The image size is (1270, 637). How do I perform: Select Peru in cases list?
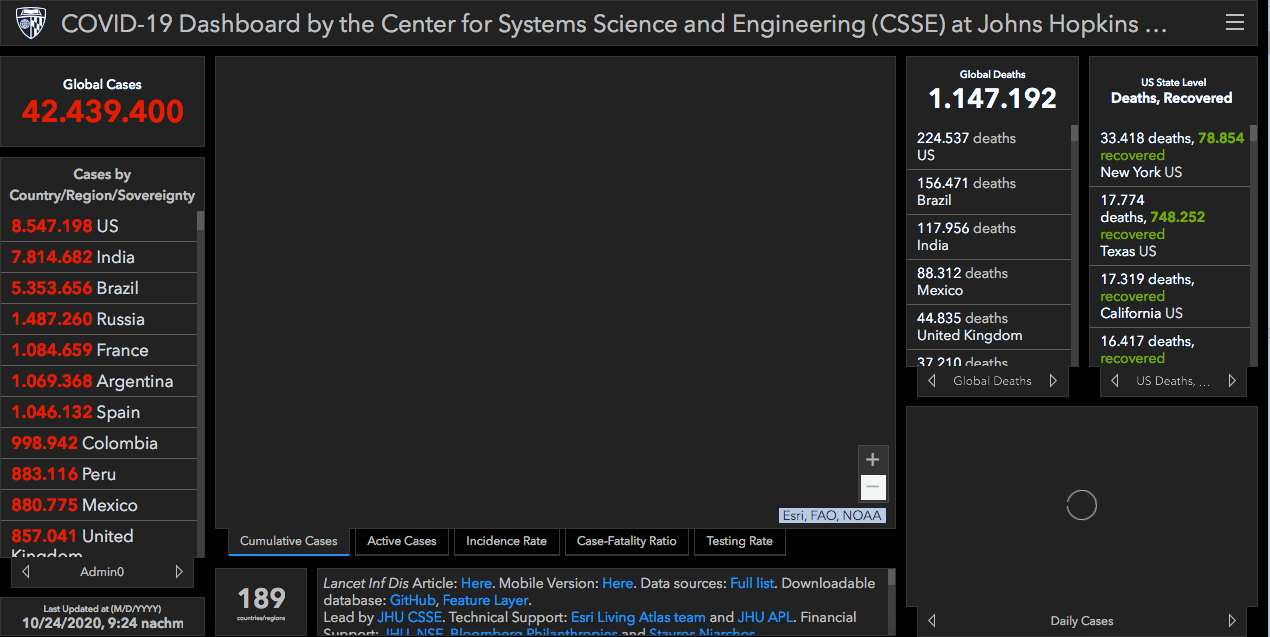click(98, 474)
